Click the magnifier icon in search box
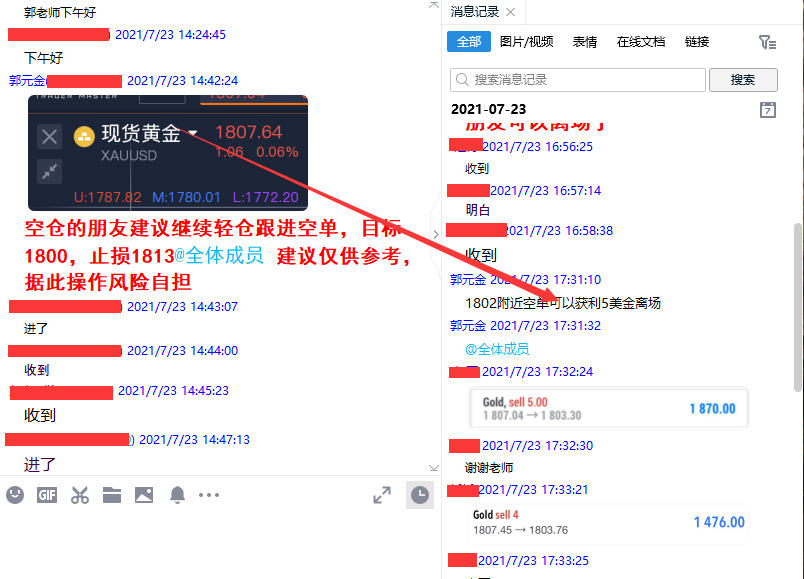The image size is (804, 579). (x=462, y=79)
